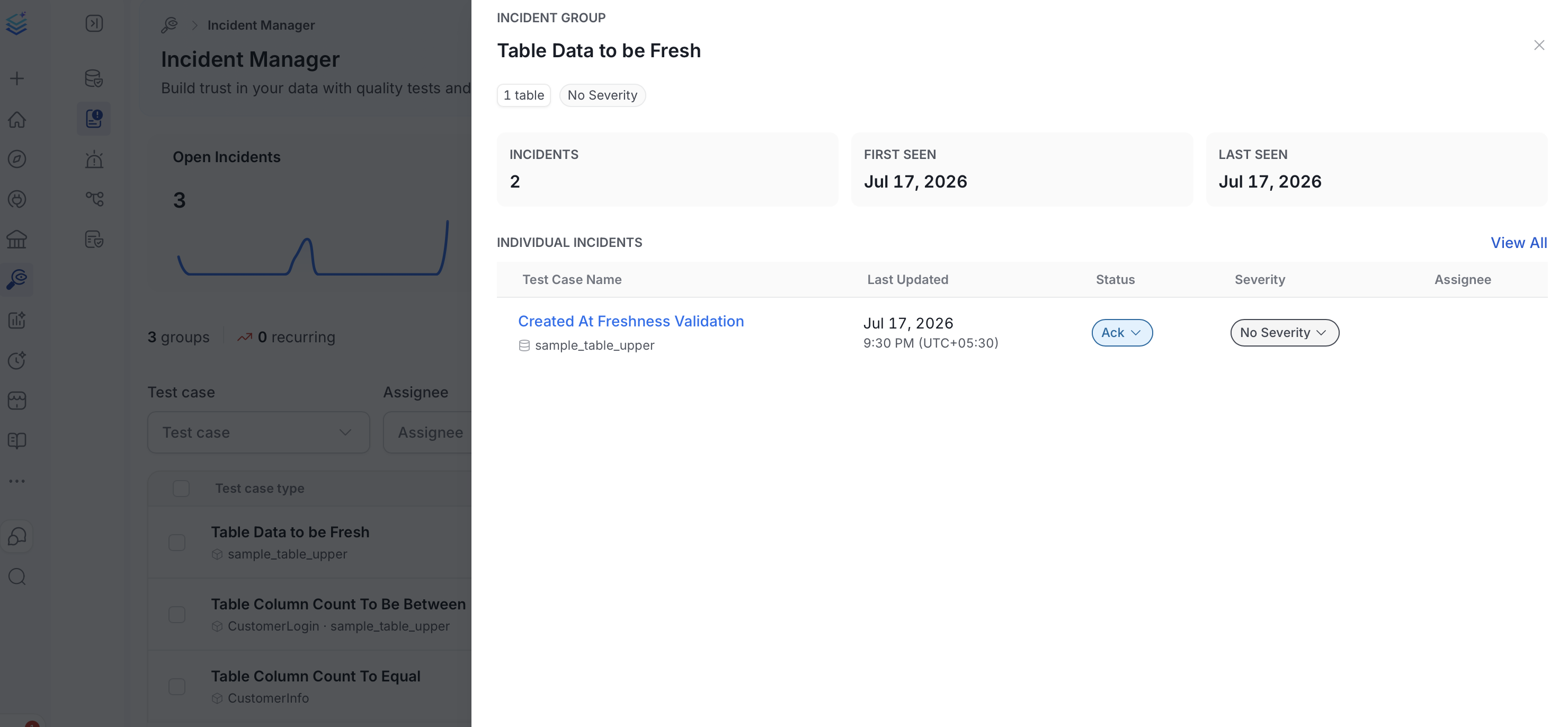The width and height of the screenshot is (1568, 727).
Task: Open the Alerts siren icon
Action: point(94,159)
